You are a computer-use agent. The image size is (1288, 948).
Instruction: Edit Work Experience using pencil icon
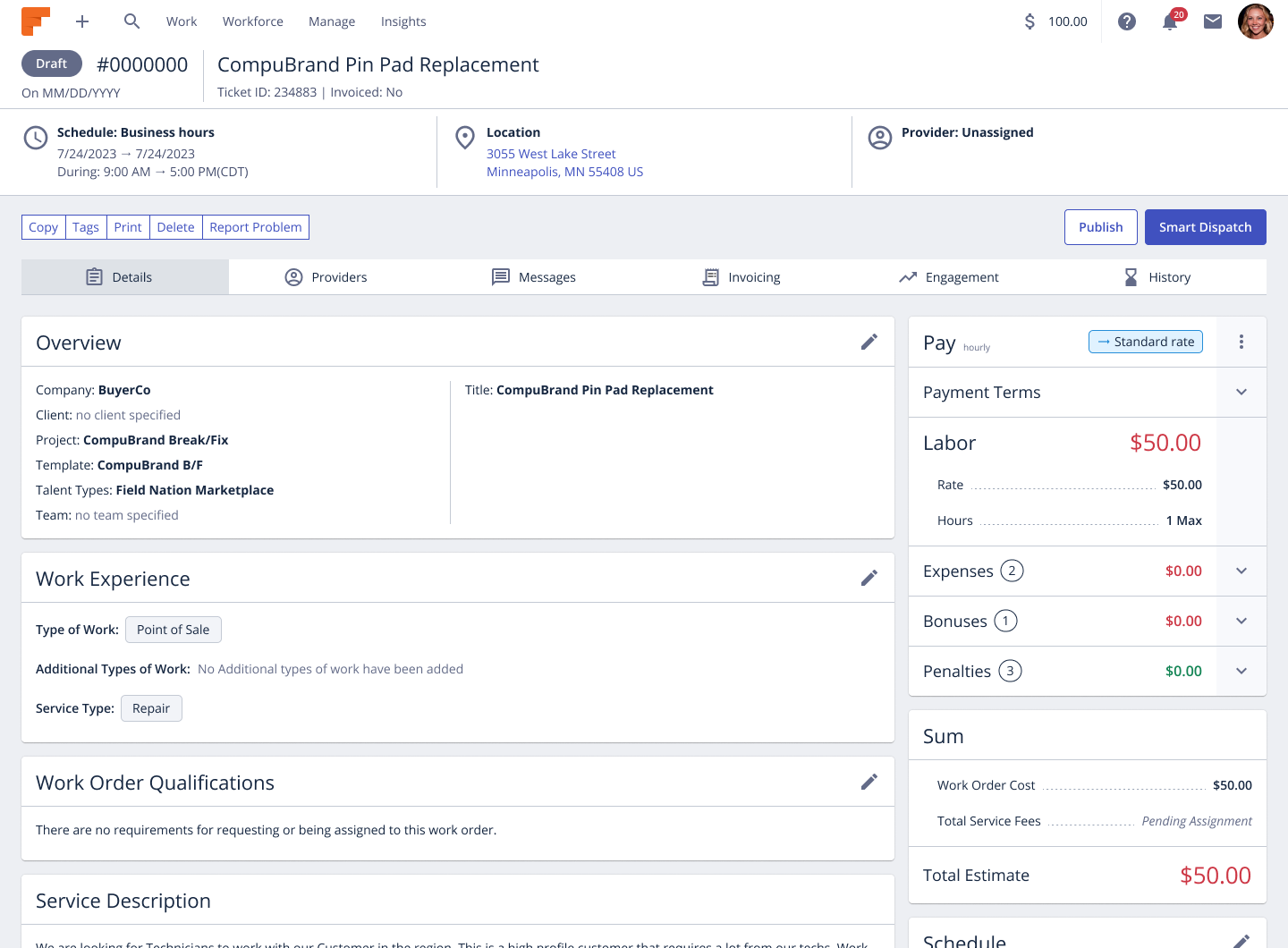[x=869, y=578]
